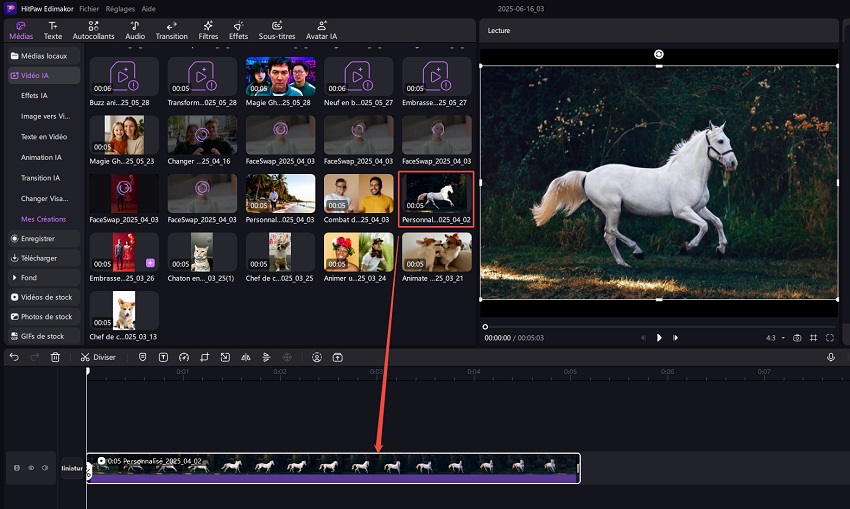The image size is (850, 509).
Task: Open the Télécharger sidebar section
Action: [44, 258]
